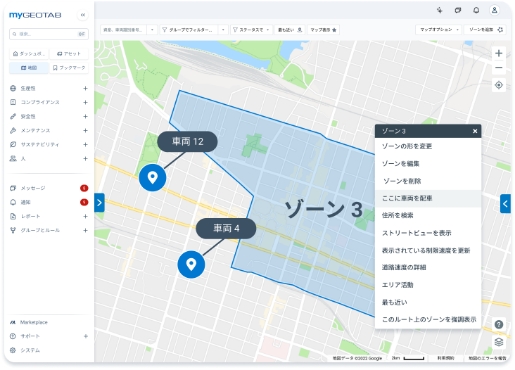Click the 車両 12 blue pin marker
Image resolution: width=515 pixels, height=370 pixels.
pos(152,177)
